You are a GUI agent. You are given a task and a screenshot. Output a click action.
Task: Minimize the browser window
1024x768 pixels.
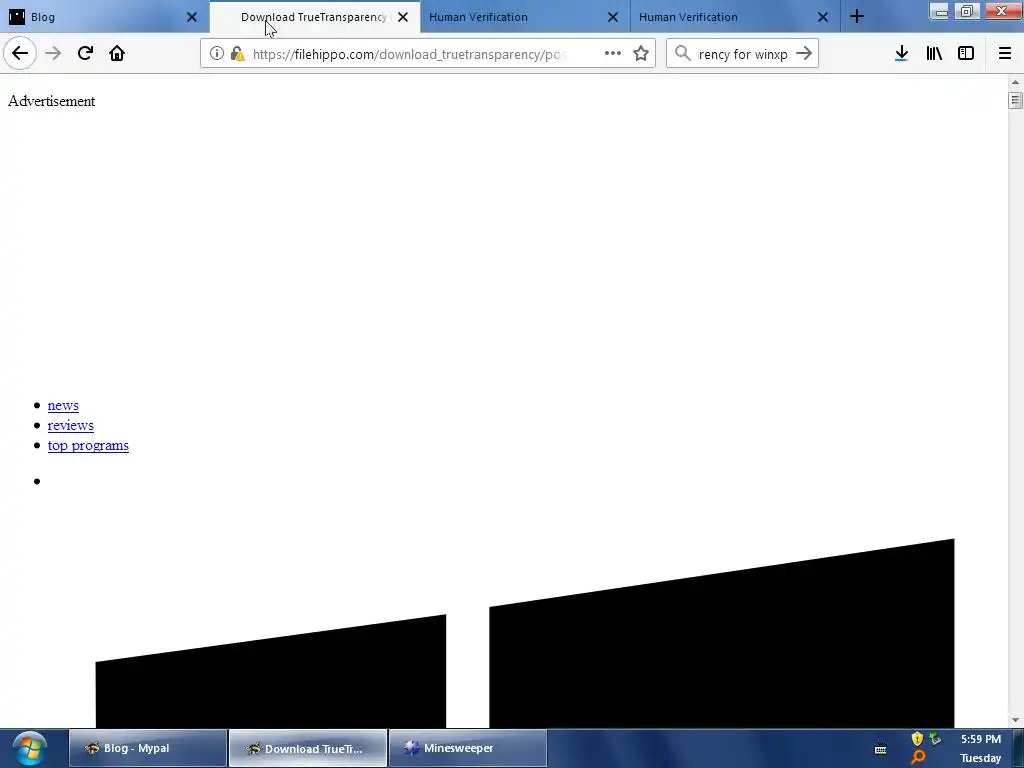pyautogui.click(x=940, y=11)
